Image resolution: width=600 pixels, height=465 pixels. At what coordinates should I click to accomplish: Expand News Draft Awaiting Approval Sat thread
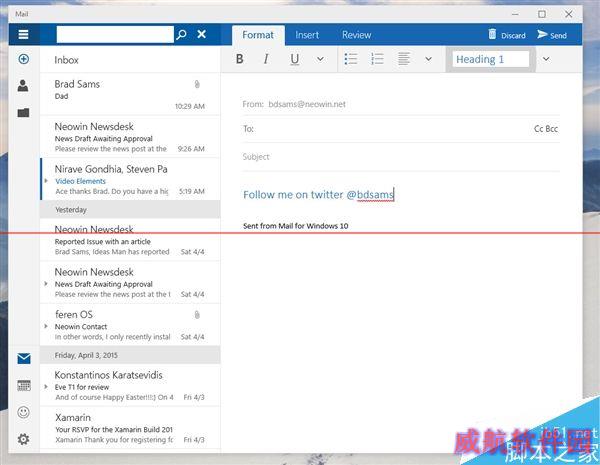46,284
